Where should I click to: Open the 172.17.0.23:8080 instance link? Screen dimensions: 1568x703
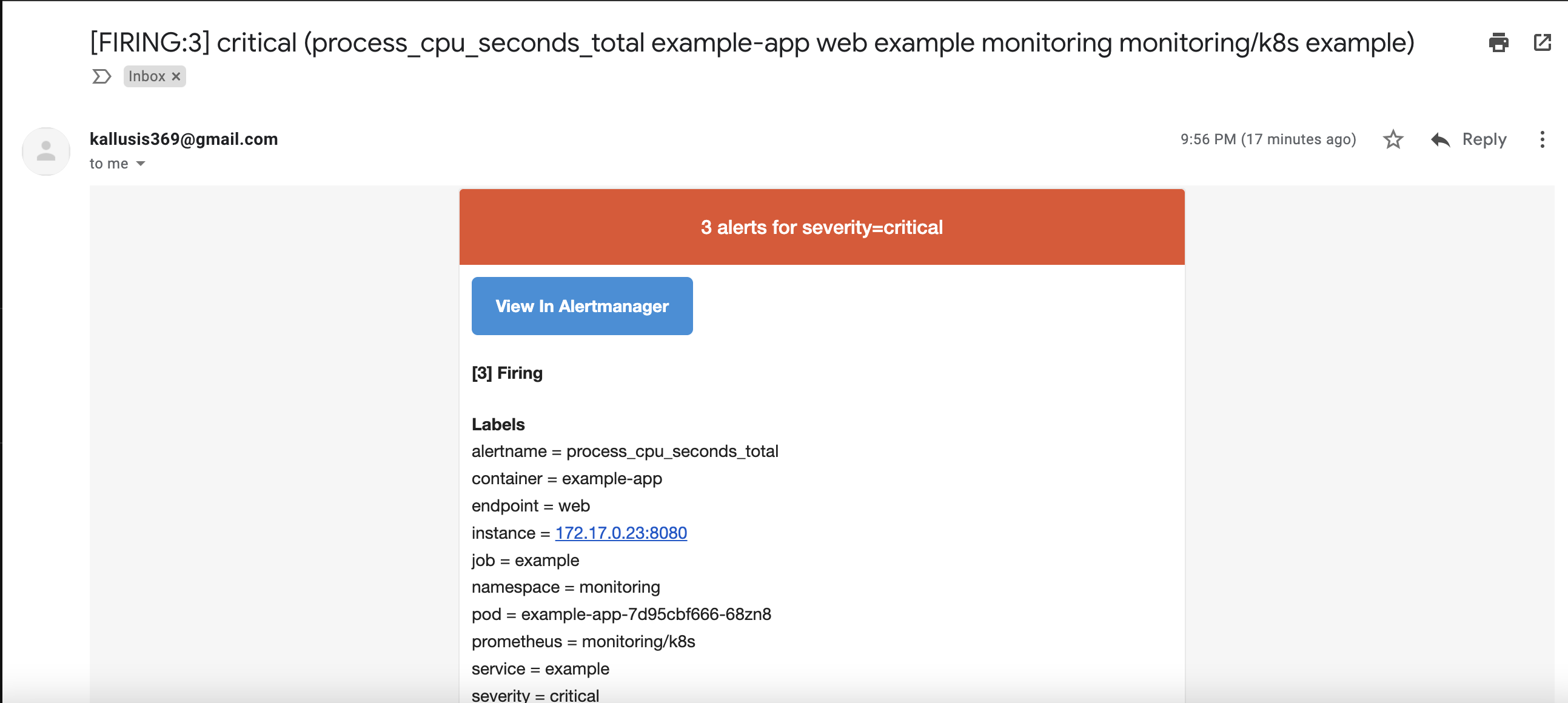(621, 533)
